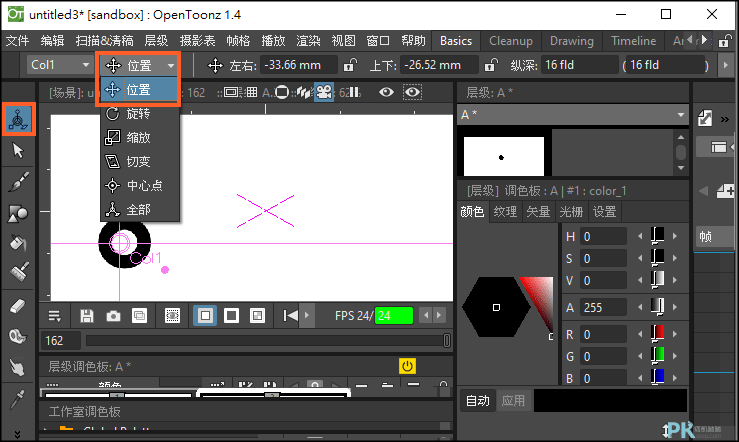Click the green FPS 24 field

click(x=394, y=316)
